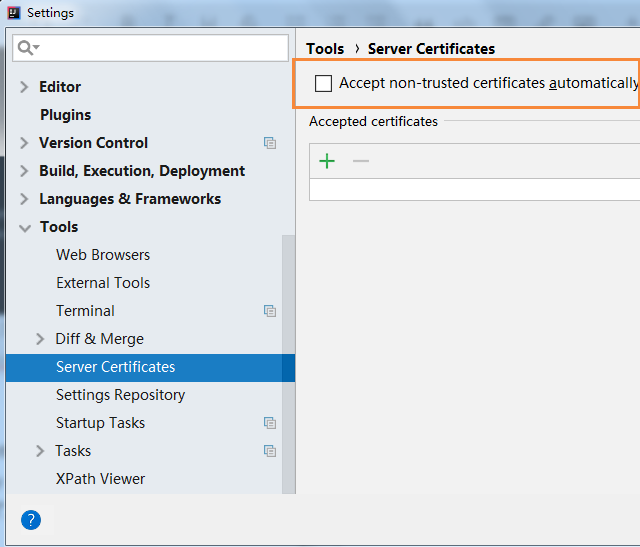
Task: Expand the Version Control section
Action: pos(24,143)
